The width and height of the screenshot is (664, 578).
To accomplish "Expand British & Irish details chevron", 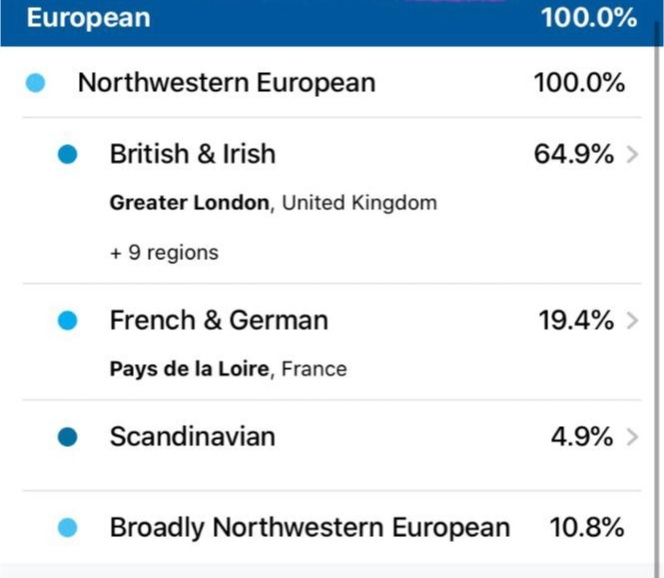I will click(x=632, y=155).
